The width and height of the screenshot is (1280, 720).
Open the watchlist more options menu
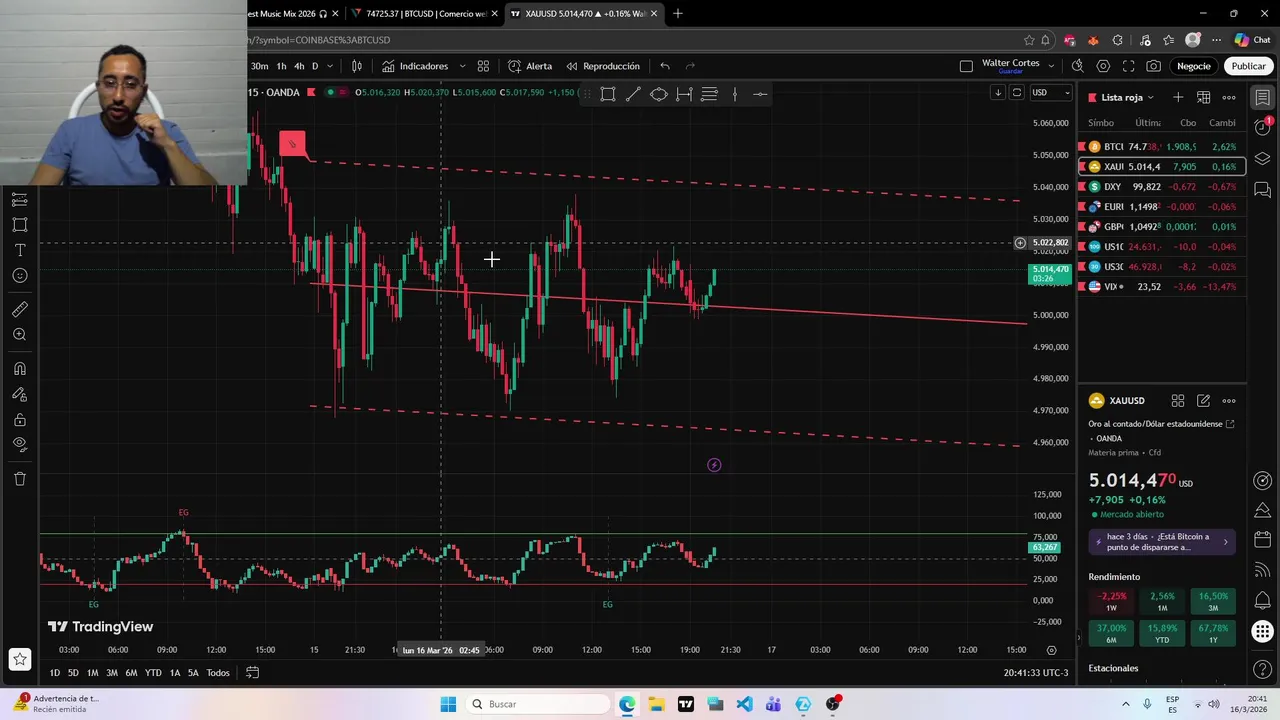tap(1229, 97)
